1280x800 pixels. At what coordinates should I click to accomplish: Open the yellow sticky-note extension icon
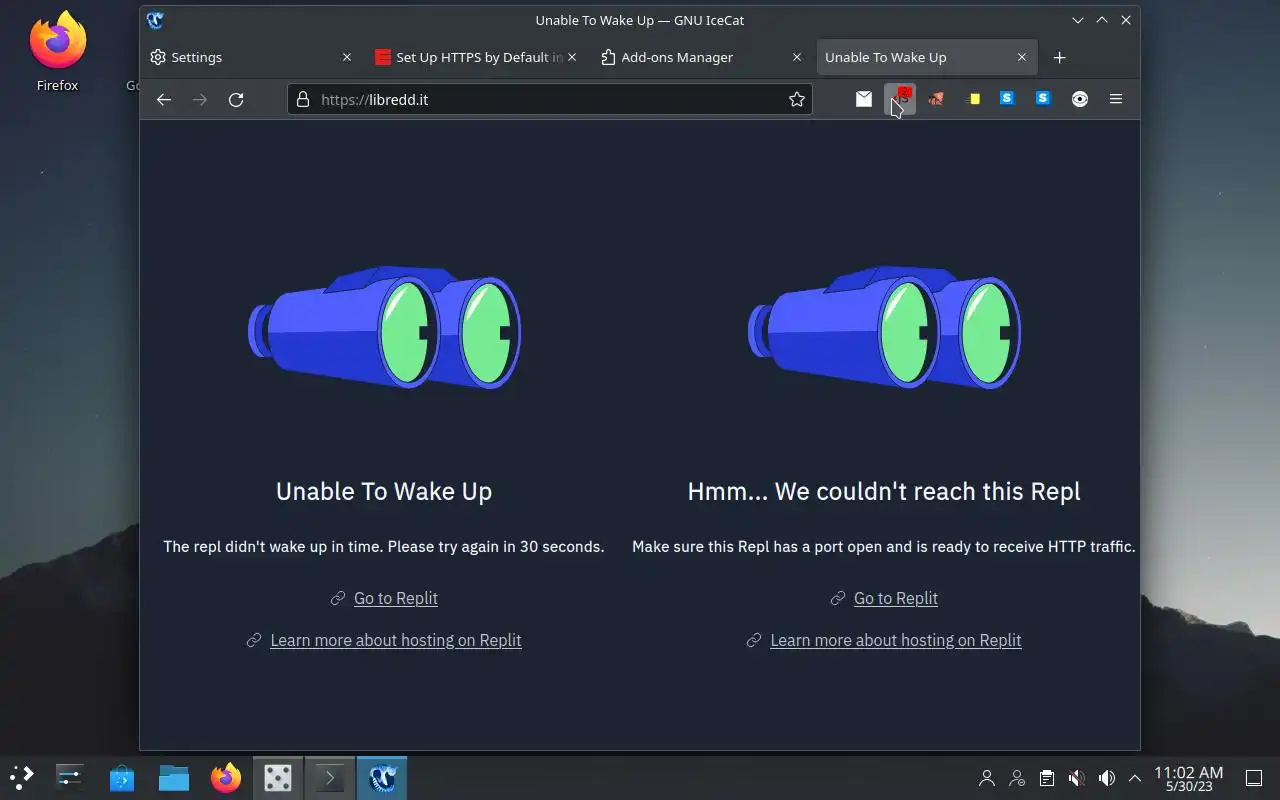click(972, 99)
